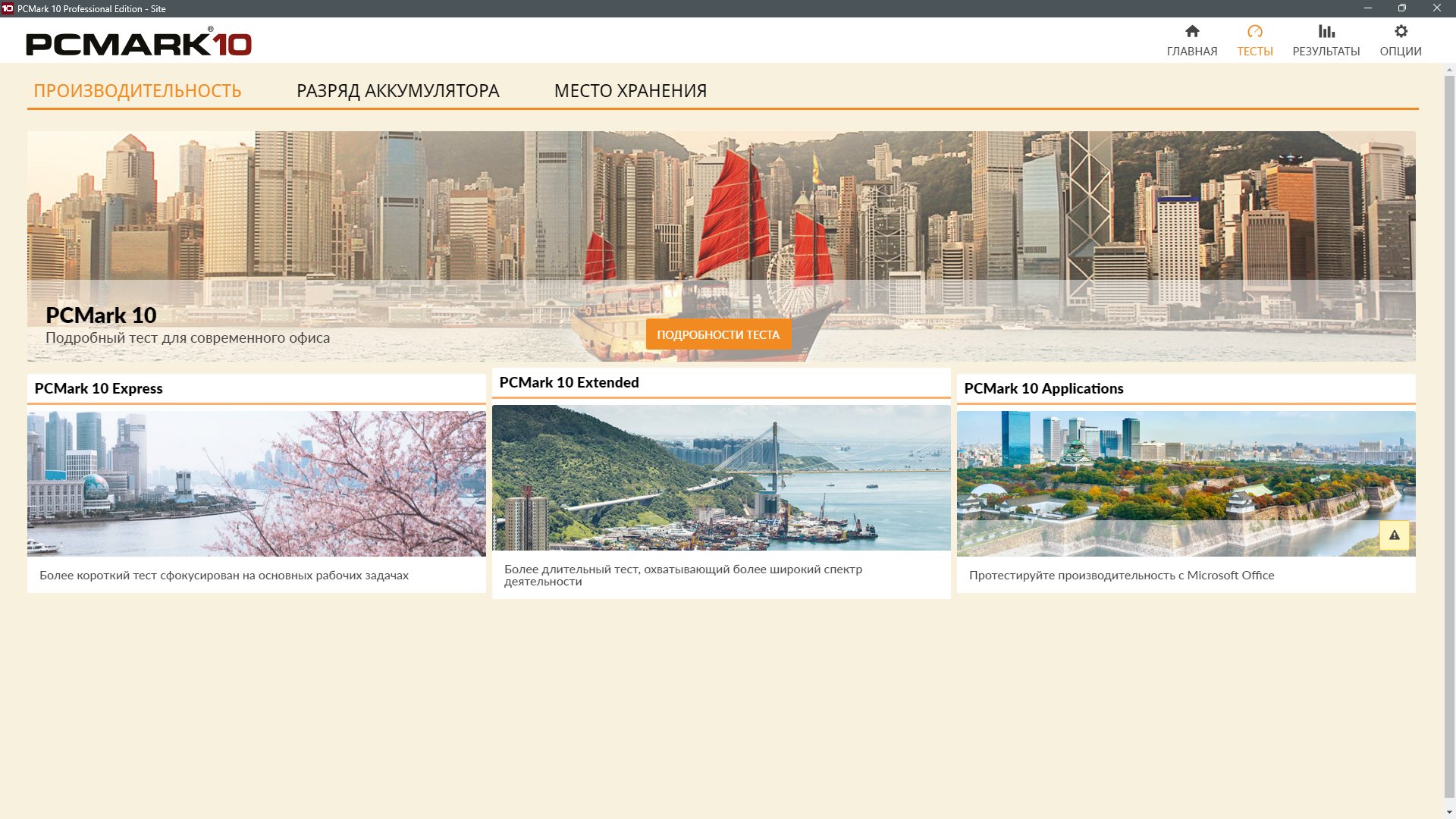Select the ПРОИЗВОДИТЕЛЬНОСТЬ tab

pos(137,91)
